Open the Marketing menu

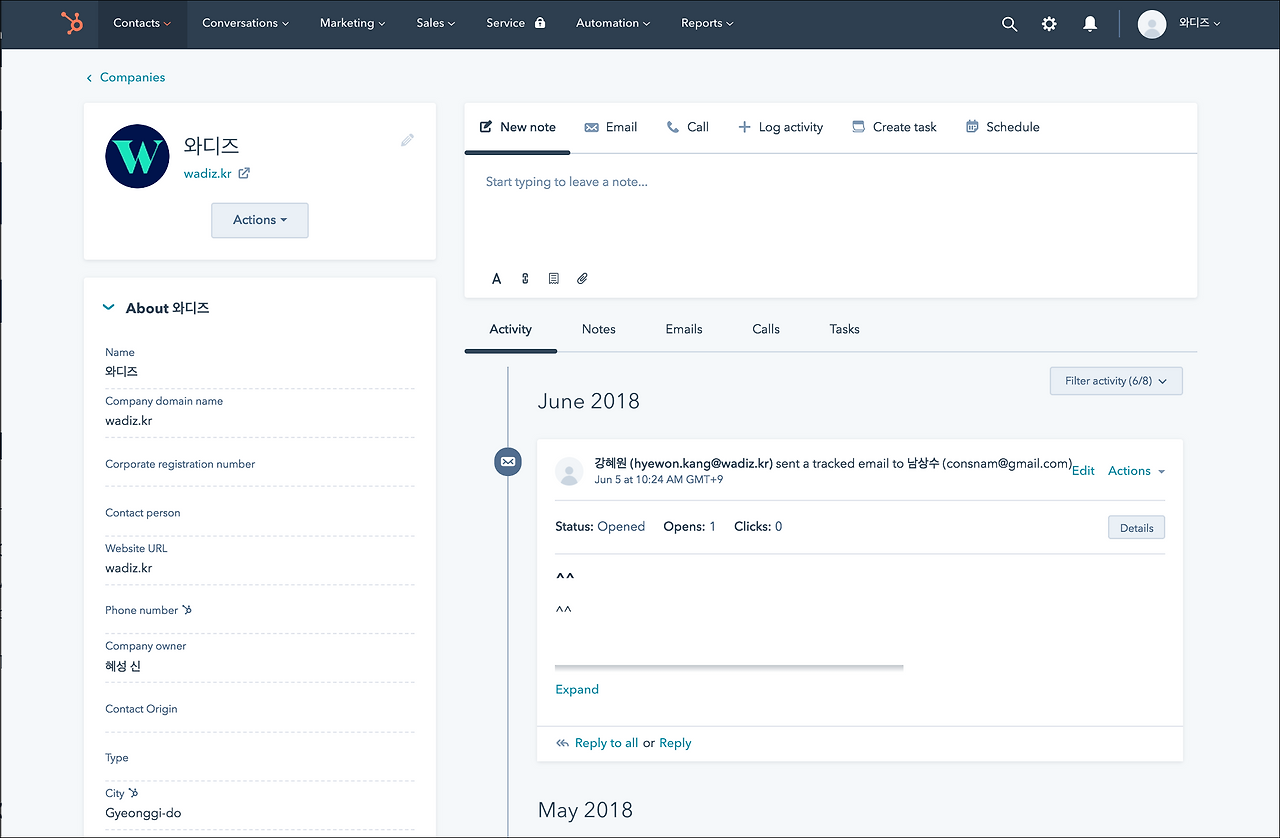tap(353, 23)
